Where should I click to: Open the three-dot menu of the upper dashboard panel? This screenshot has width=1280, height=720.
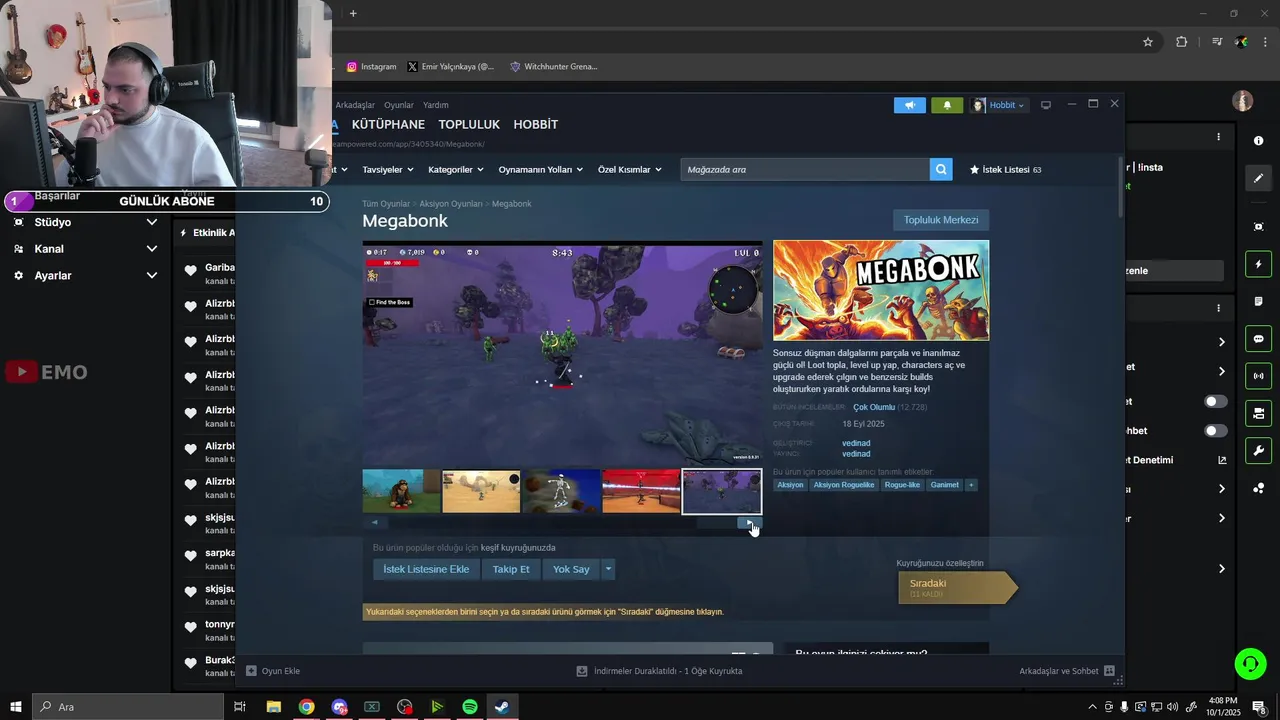(x=1218, y=137)
